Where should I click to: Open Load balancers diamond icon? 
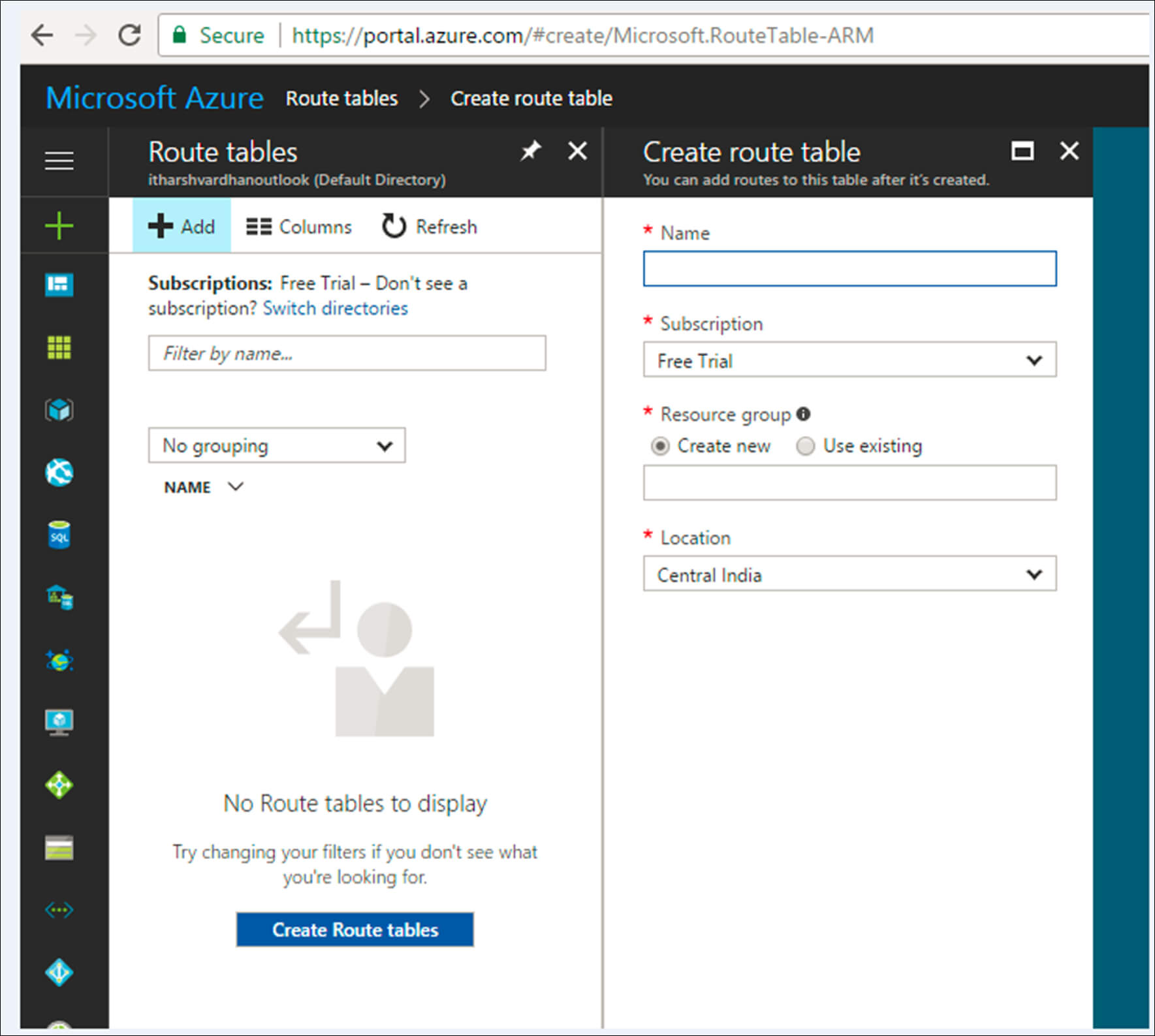pos(59,785)
